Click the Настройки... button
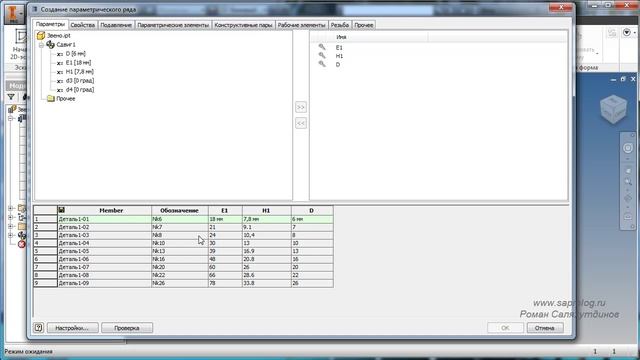Viewport: 640px width, 360px height. click(x=72, y=328)
